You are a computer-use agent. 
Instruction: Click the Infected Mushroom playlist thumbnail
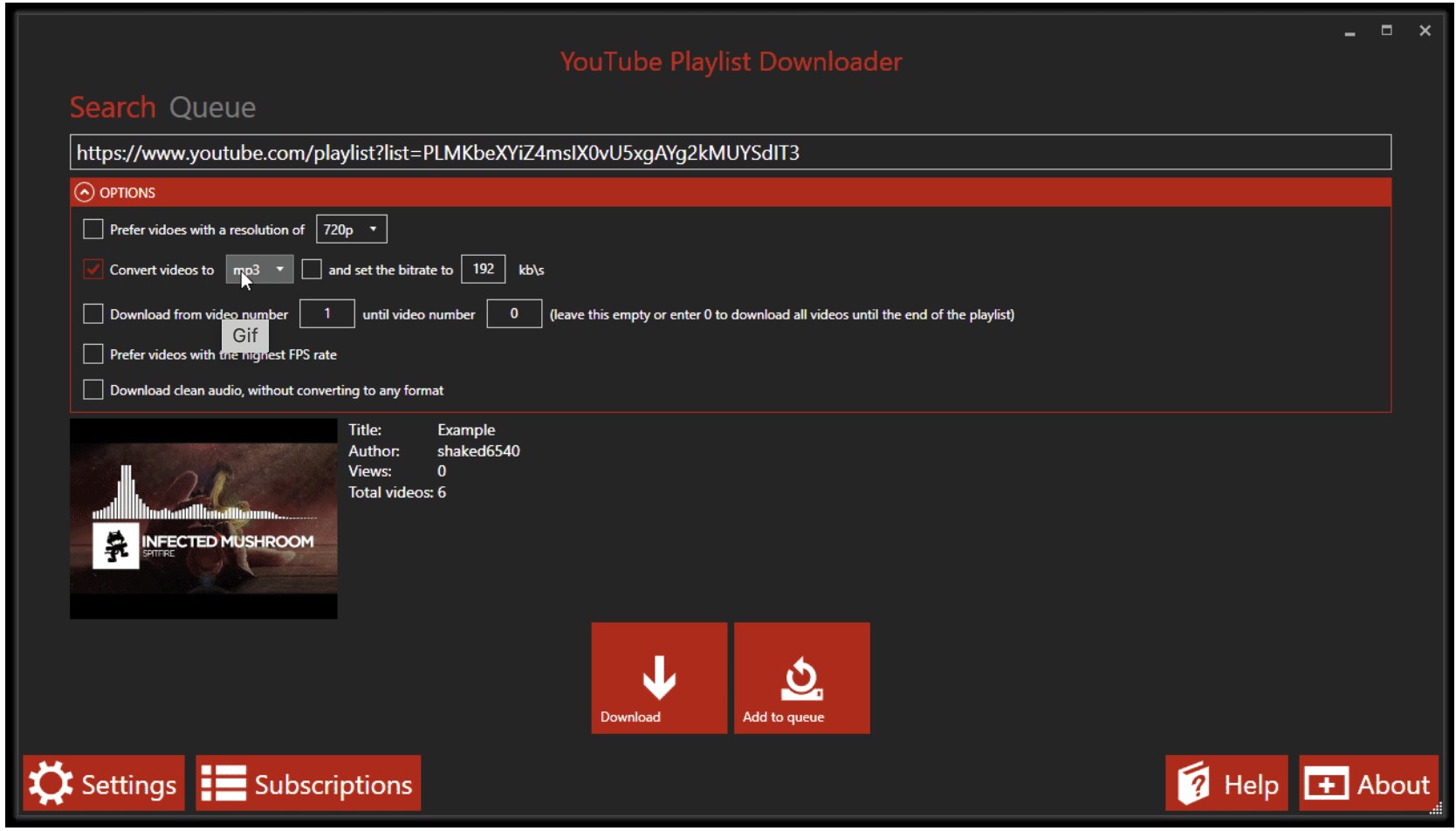tap(203, 519)
